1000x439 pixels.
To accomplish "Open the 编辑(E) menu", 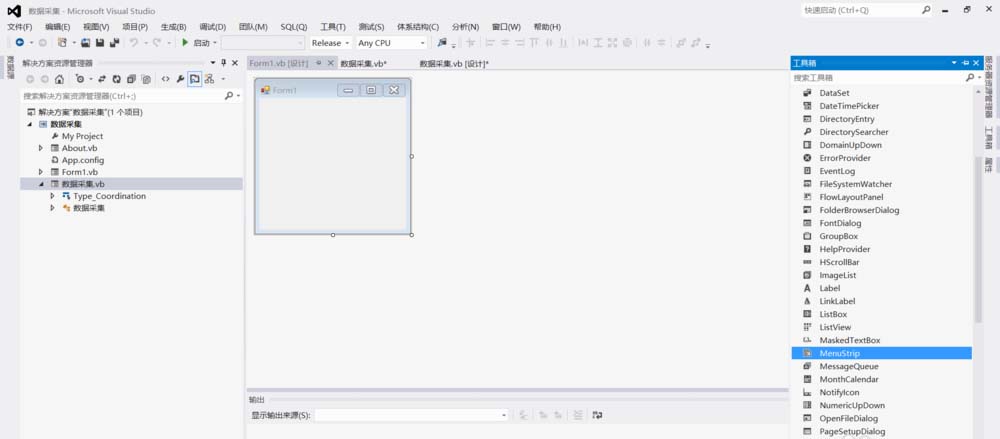I will 57,27.
